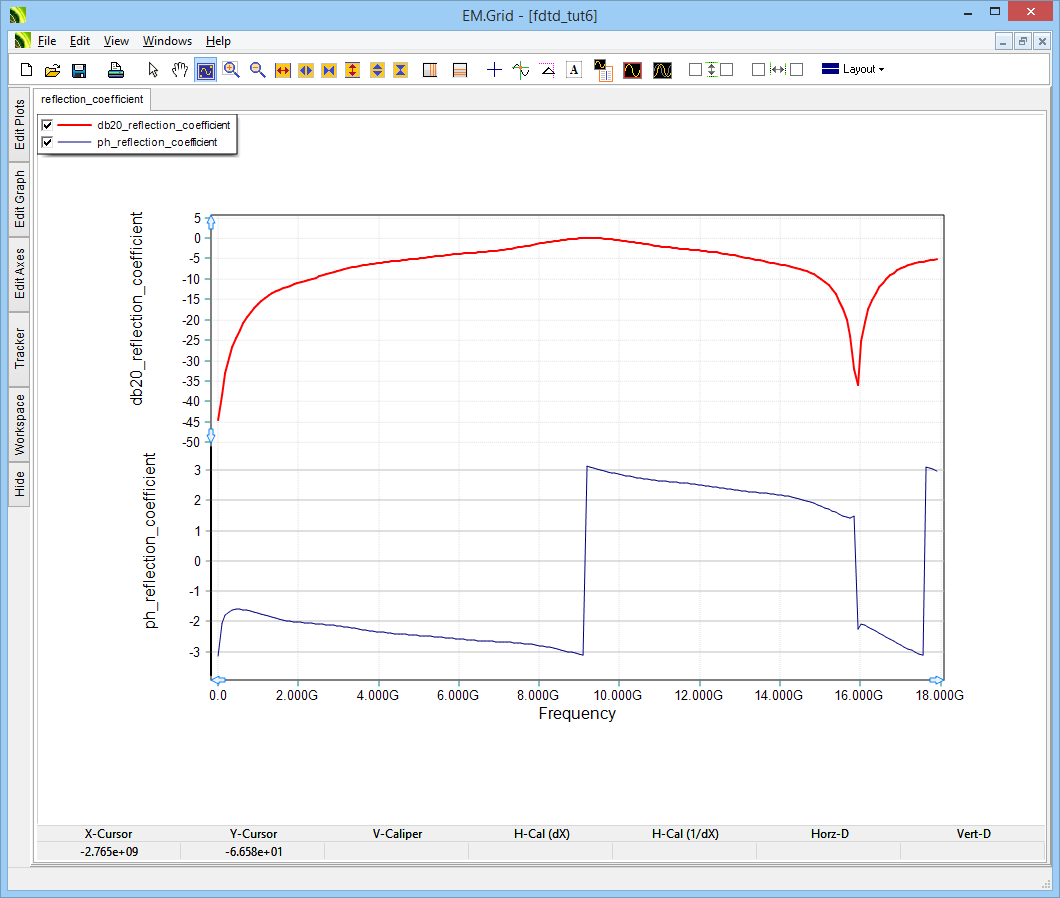Open the File menu
Image resolution: width=1060 pixels, height=898 pixels.
48,41
